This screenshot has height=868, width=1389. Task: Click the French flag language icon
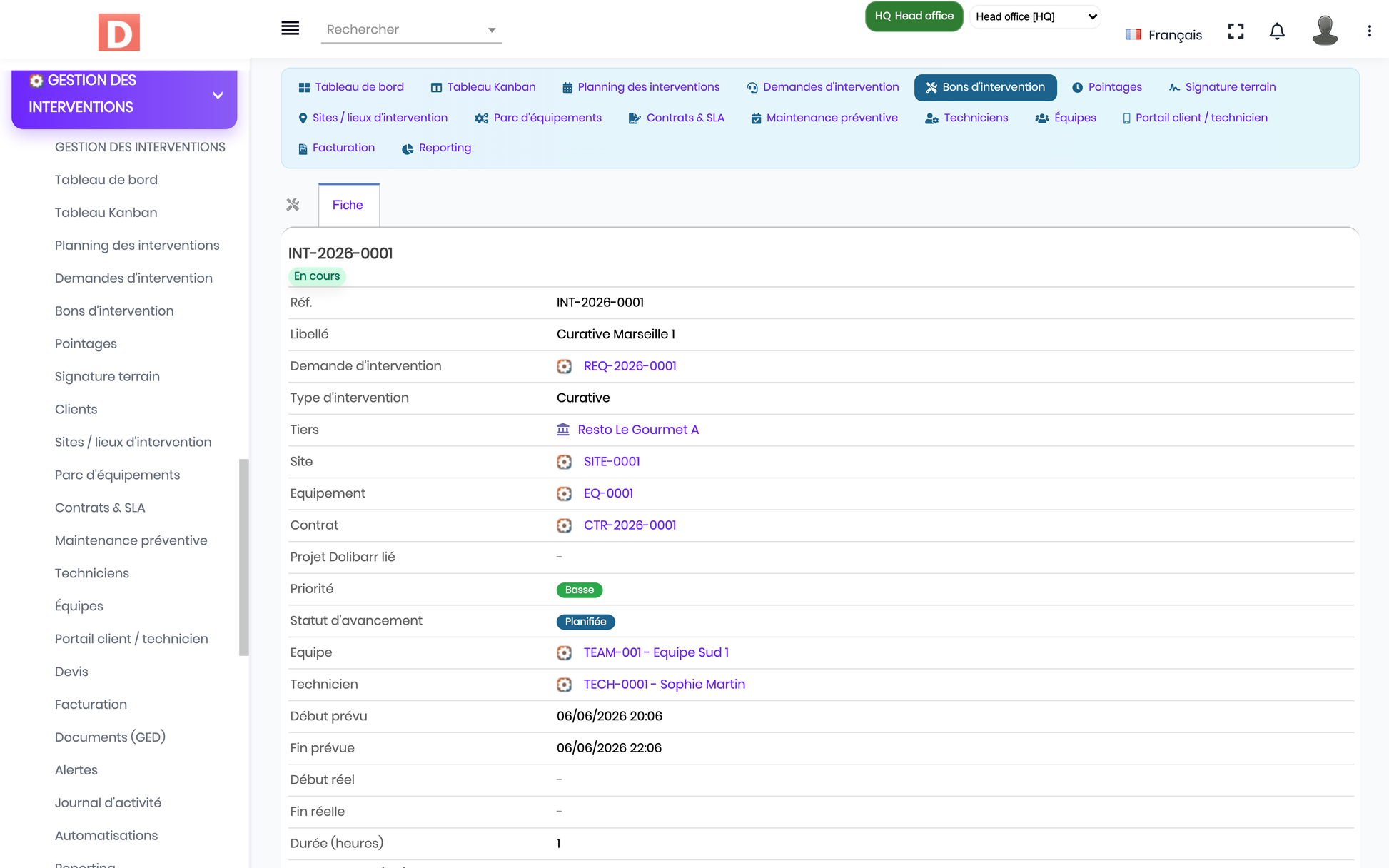click(1133, 34)
